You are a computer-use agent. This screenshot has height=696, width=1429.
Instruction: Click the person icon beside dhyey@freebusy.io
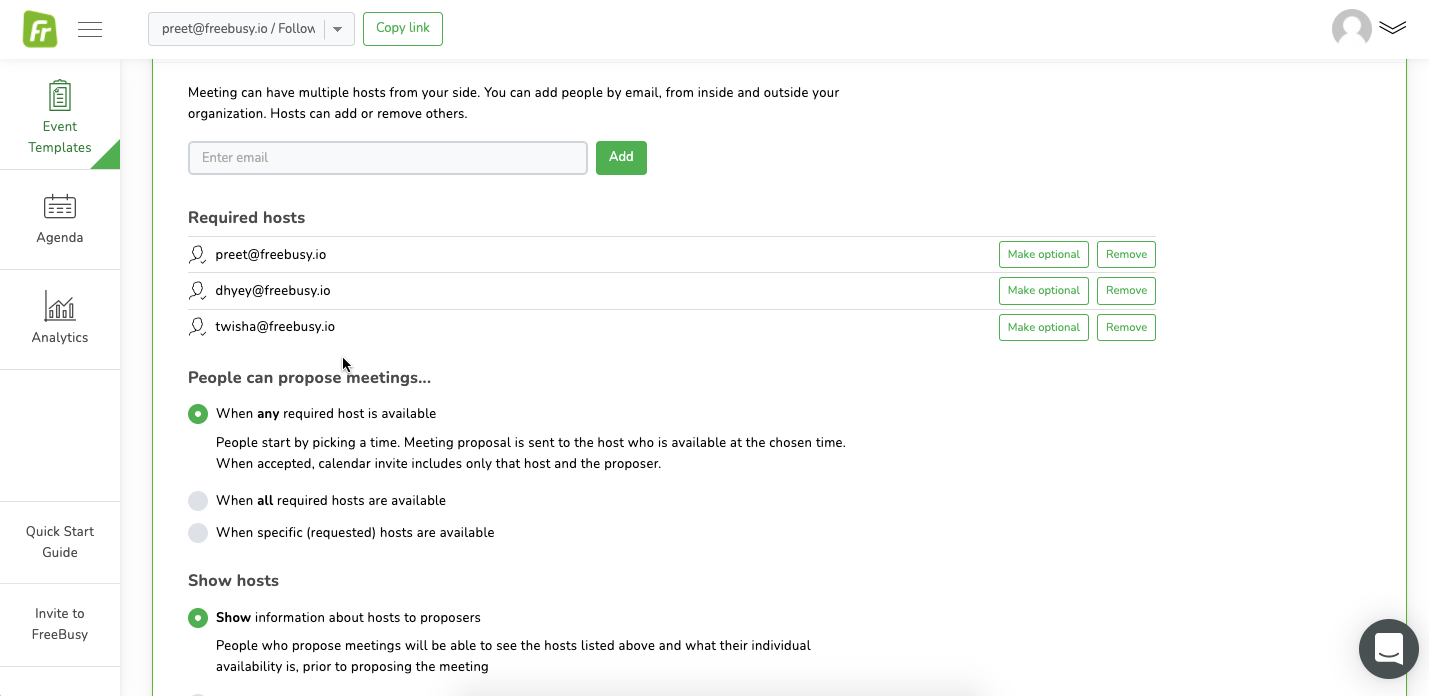click(x=198, y=291)
